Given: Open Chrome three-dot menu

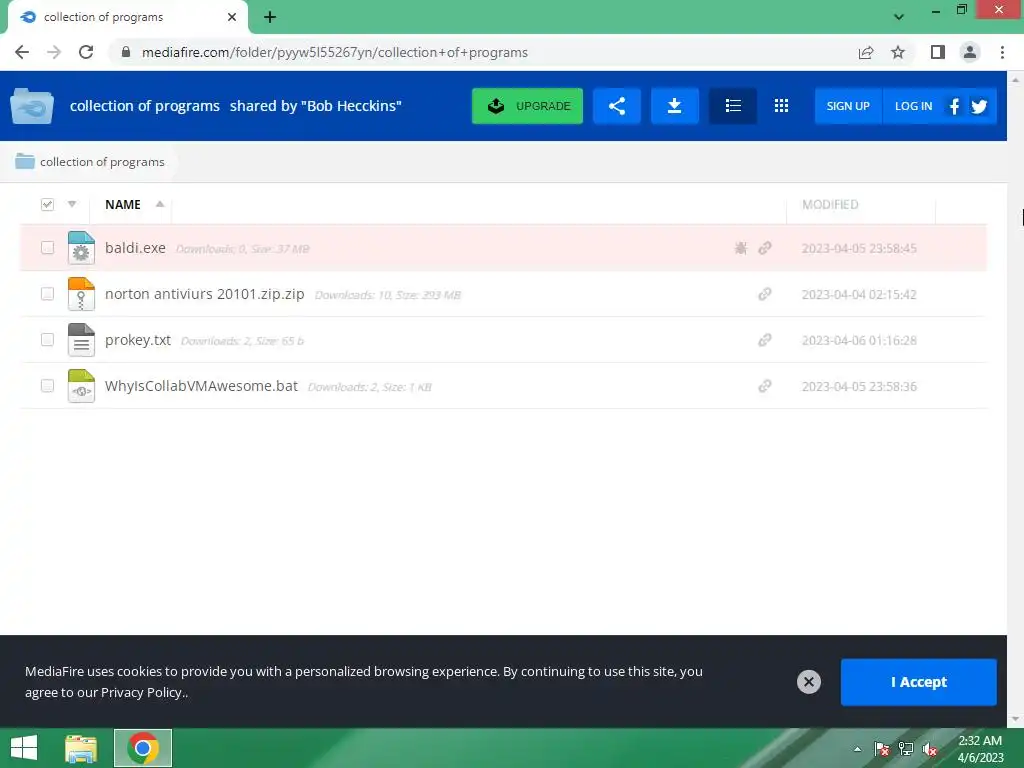Looking at the screenshot, I should click(1002, 52).
